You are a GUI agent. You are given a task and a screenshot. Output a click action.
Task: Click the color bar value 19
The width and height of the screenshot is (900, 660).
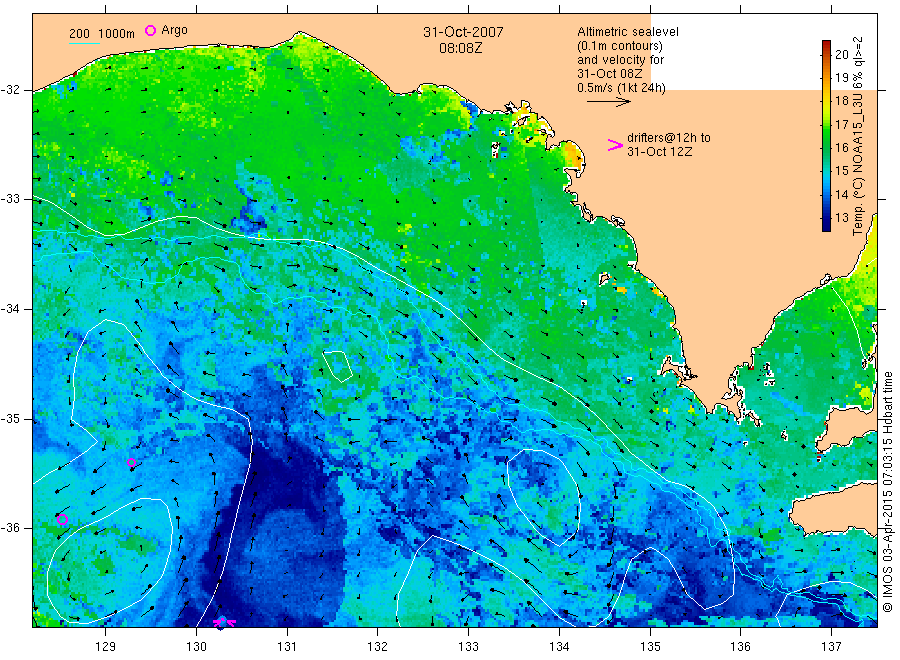click(841, 77)
